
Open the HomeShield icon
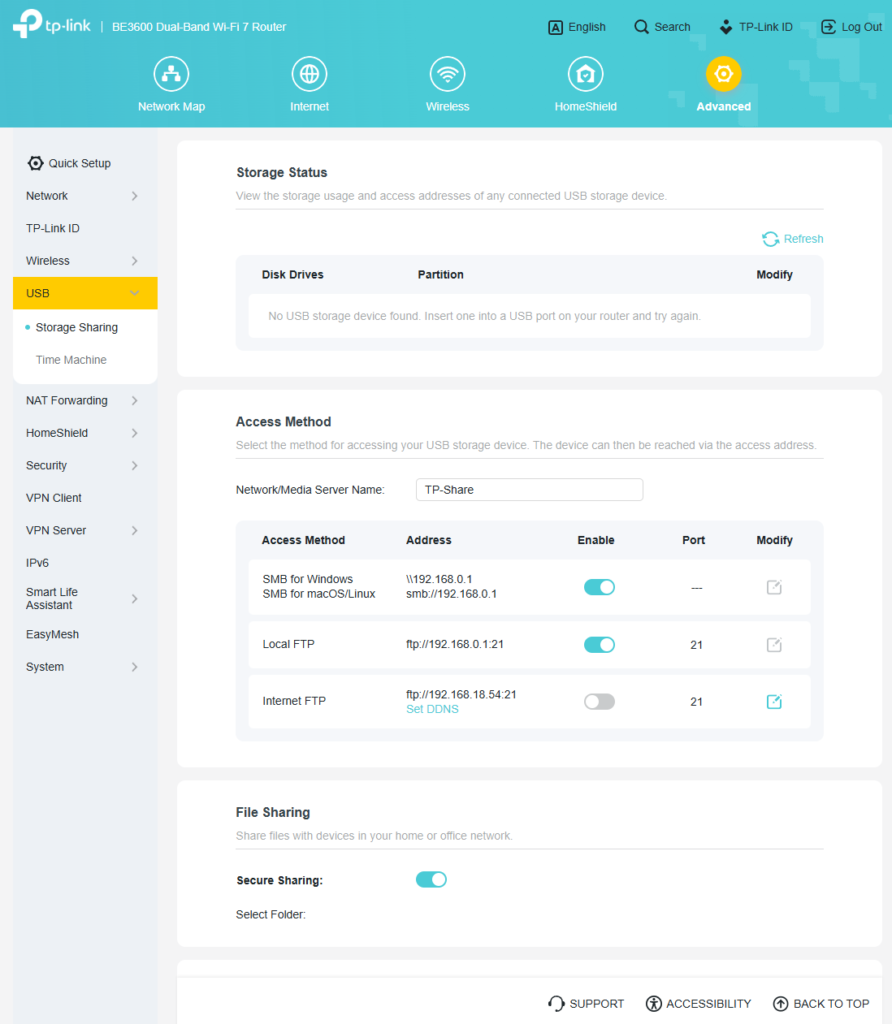pyautogui.click(x=585, y=74)
